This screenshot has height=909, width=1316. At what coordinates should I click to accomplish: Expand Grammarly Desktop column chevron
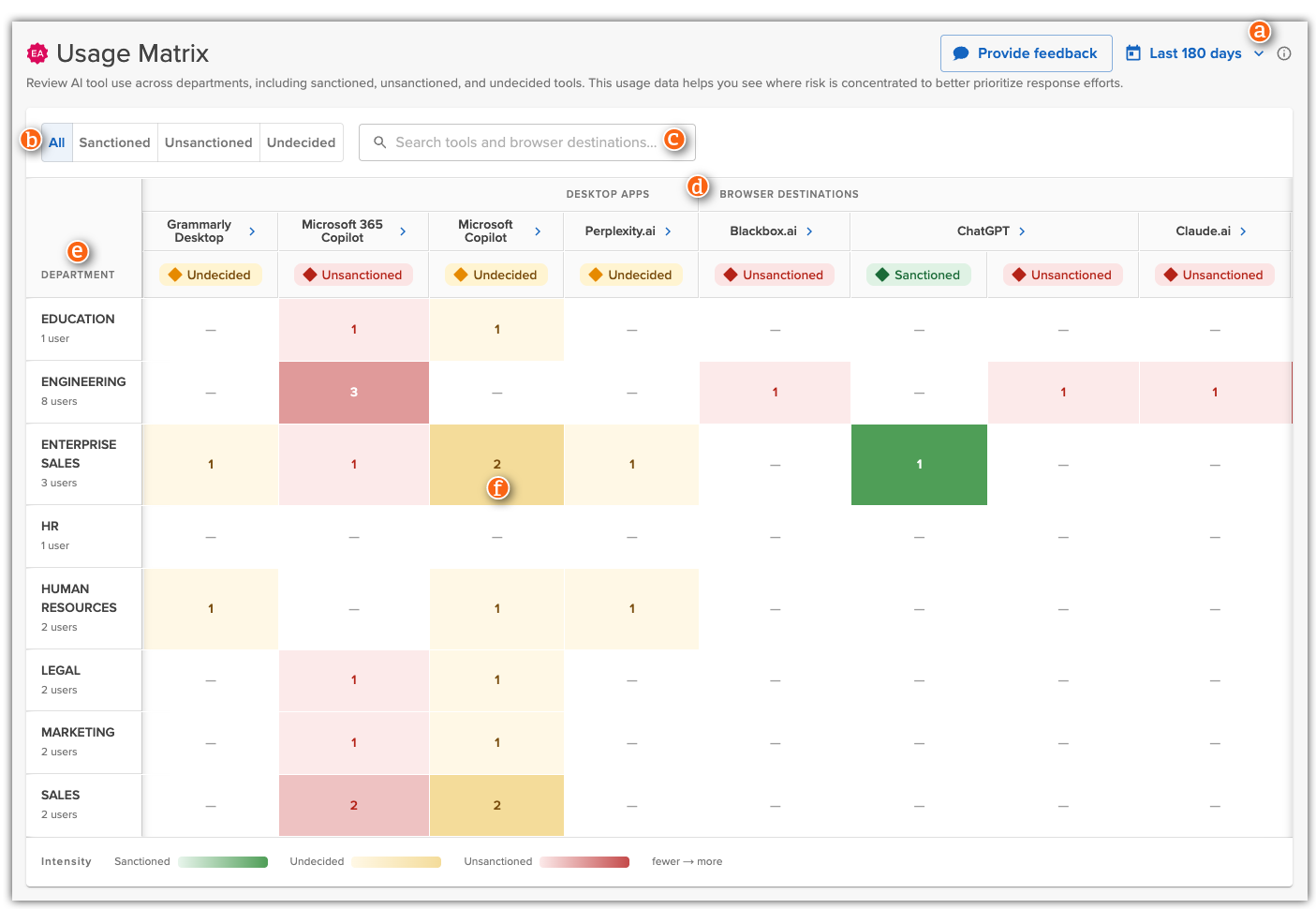tap(252, 231)
